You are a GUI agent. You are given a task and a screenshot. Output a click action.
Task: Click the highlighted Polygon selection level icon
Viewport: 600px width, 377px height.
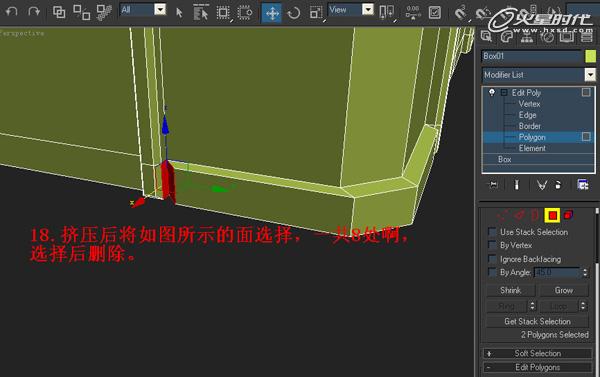coord(552,215)
